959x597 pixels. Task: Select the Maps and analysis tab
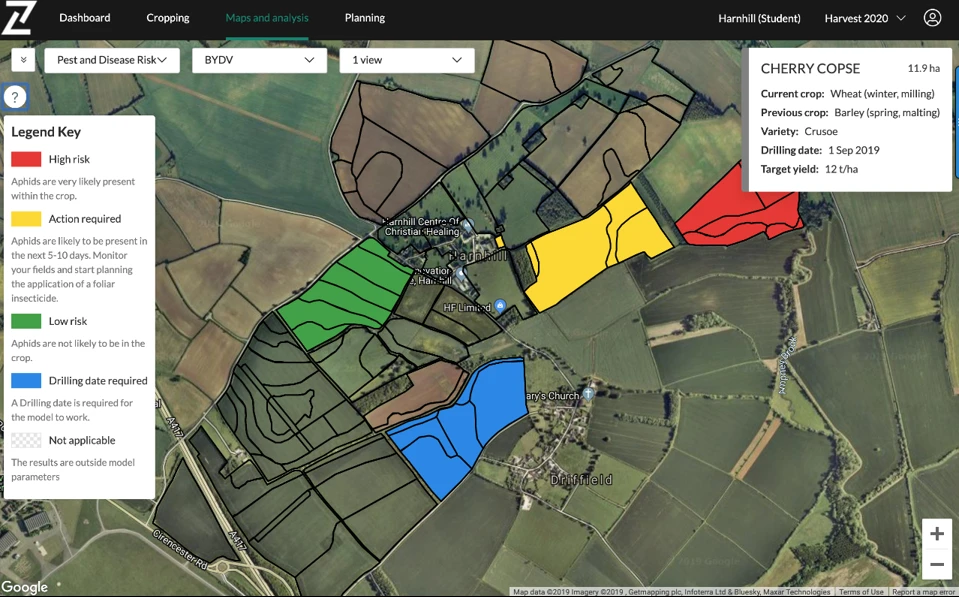pyautogui.click(x=267, y=18)
